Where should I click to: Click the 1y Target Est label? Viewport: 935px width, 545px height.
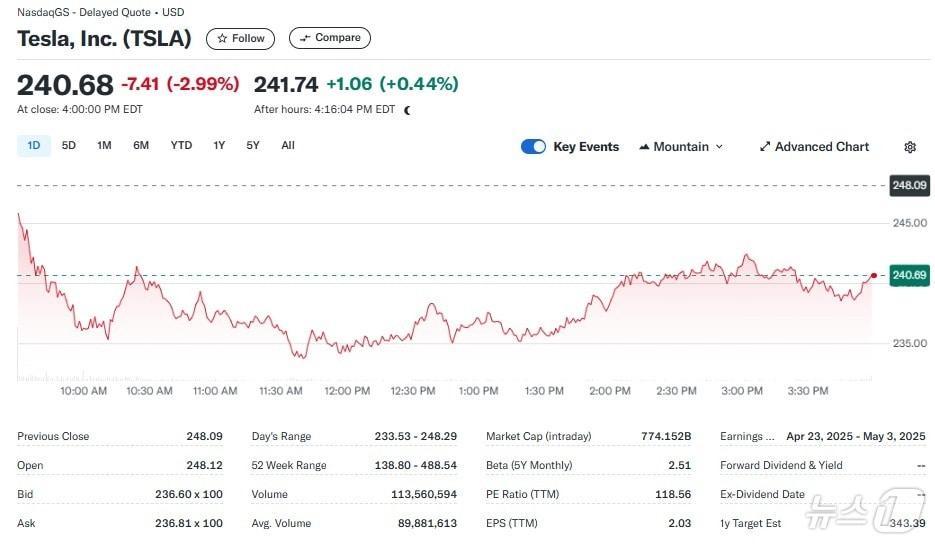point(750,523)
